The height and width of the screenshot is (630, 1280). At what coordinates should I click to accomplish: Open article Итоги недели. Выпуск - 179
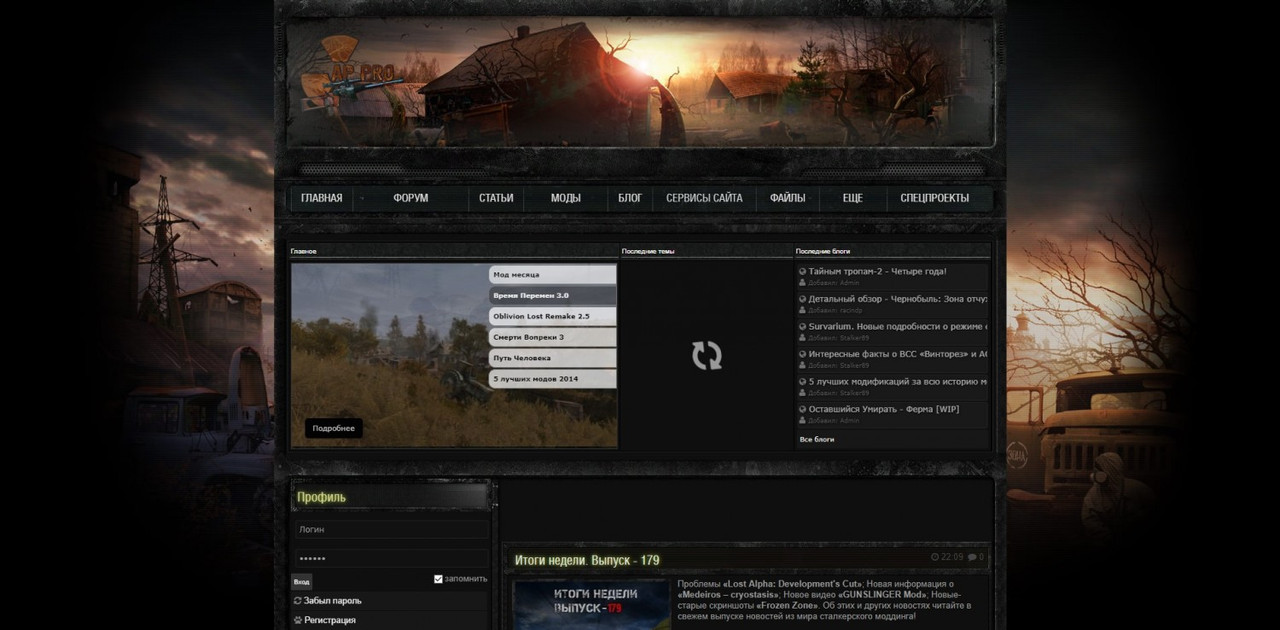tap(587, 560)
